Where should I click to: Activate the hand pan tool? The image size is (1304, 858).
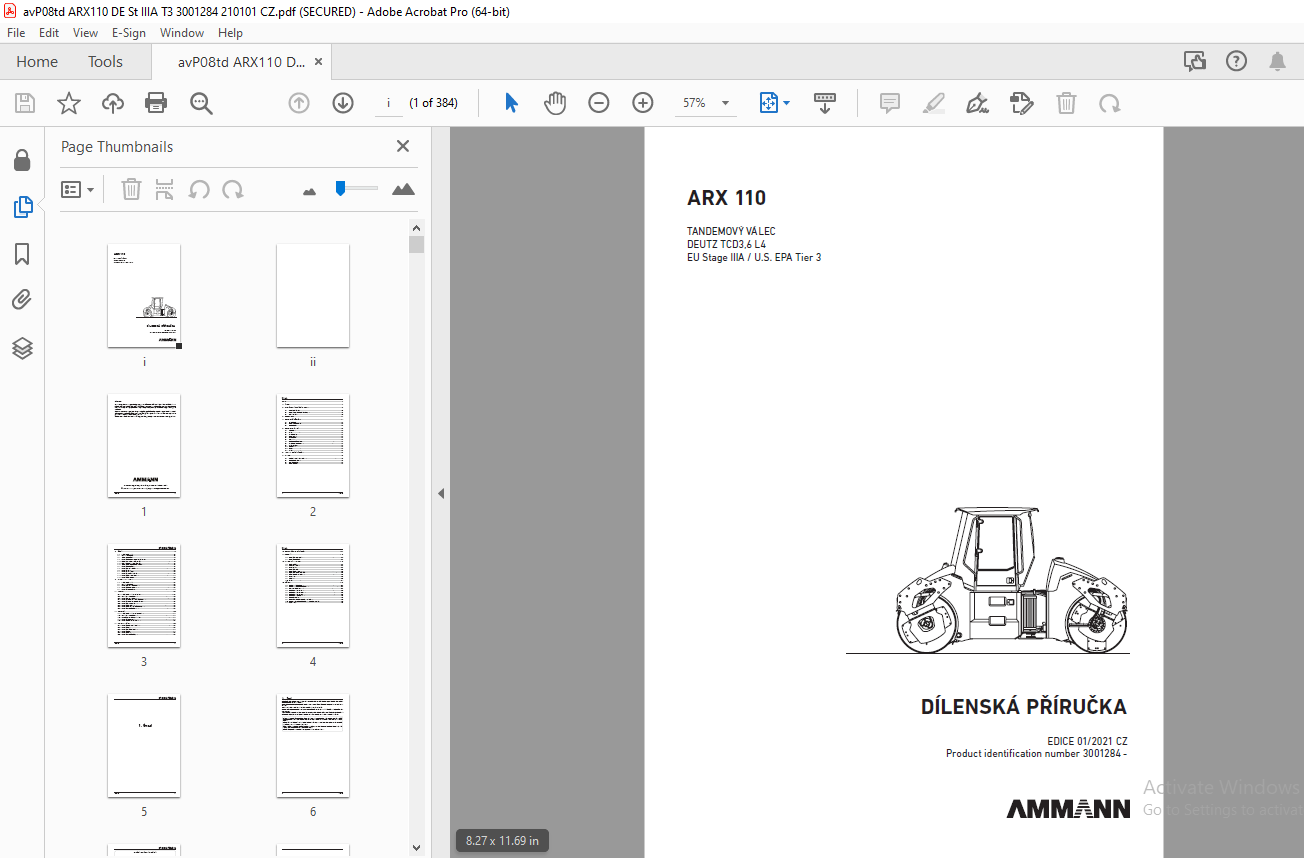pyautogui.click(x=555, y=103)
